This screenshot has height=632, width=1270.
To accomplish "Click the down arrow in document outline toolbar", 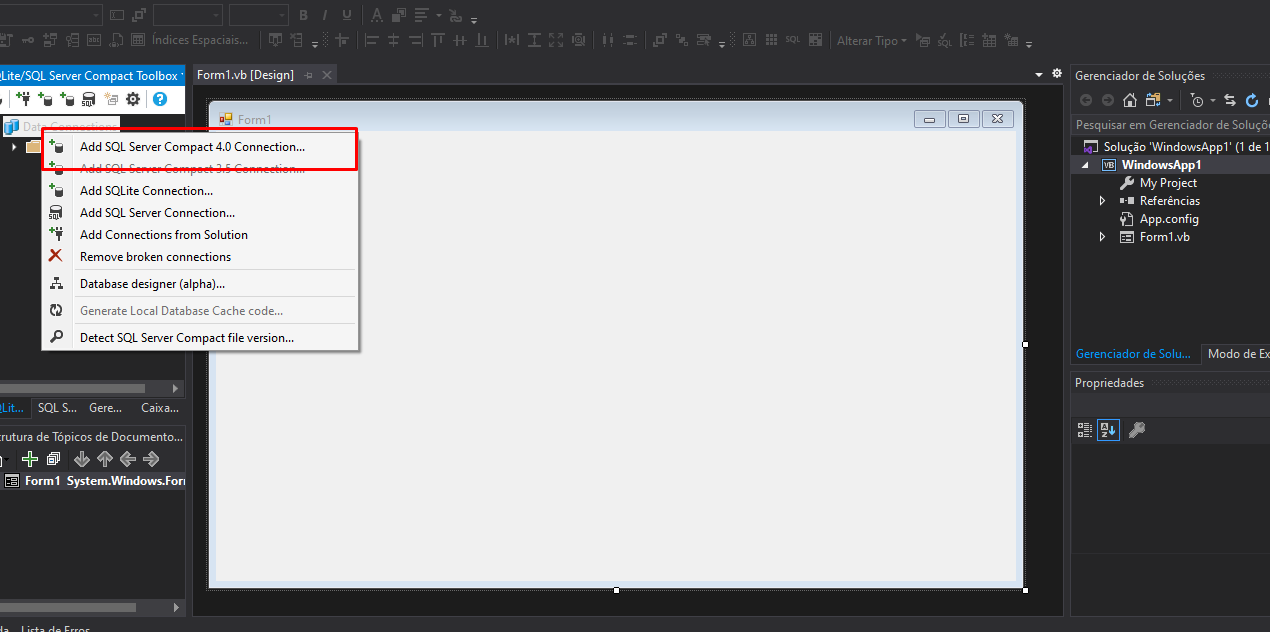I will click(81, 459).
